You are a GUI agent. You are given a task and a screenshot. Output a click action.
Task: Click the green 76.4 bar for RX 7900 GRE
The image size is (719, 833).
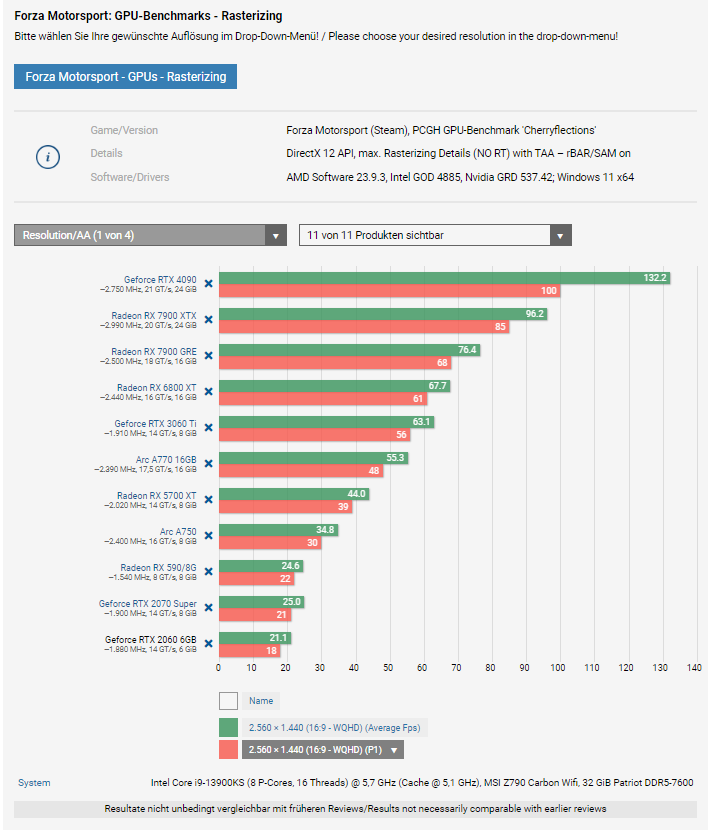(x=349, y=350)
